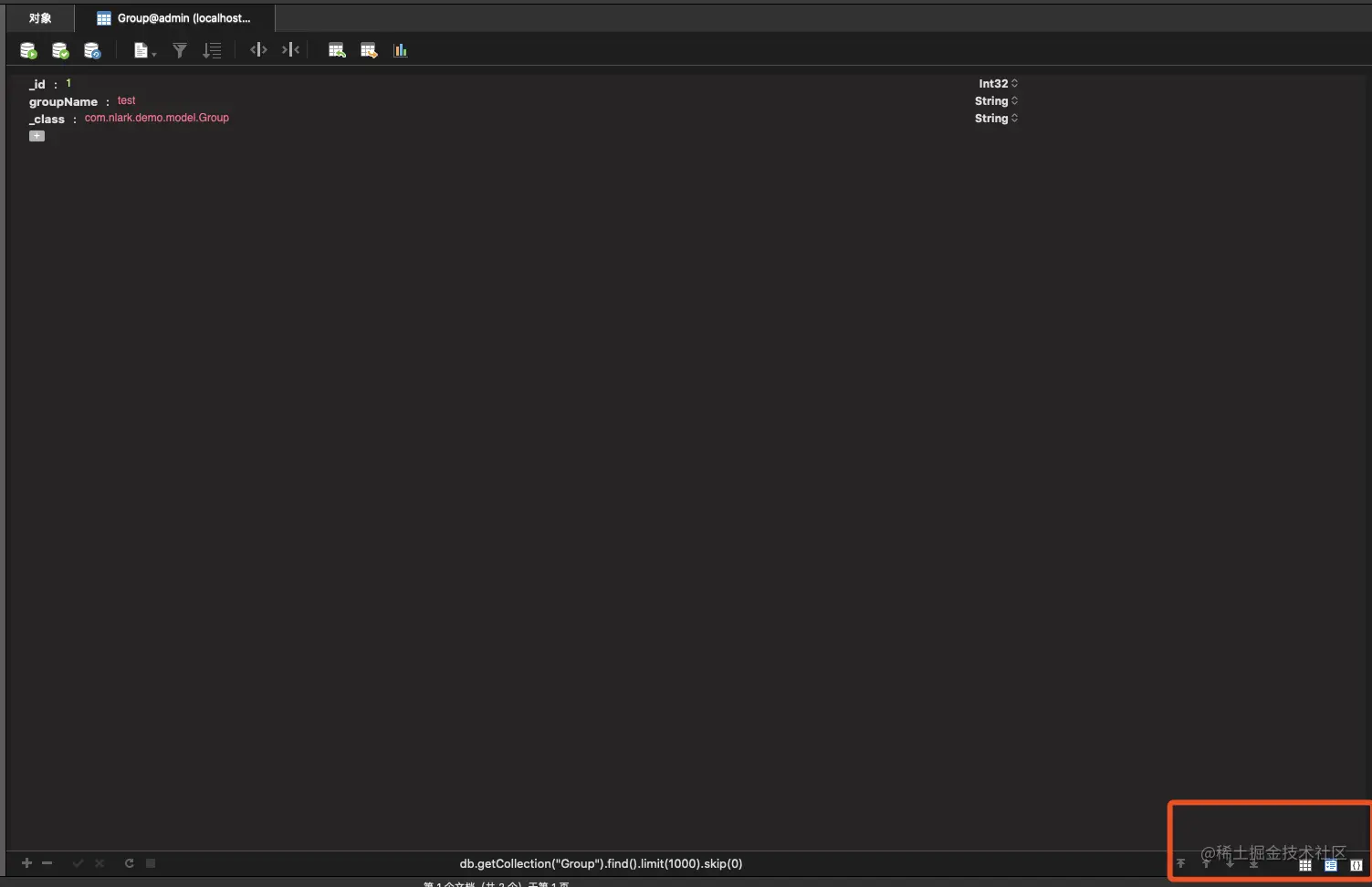Click the _id field name
This screenshot has height=887, width=1372.
(37, 84)
